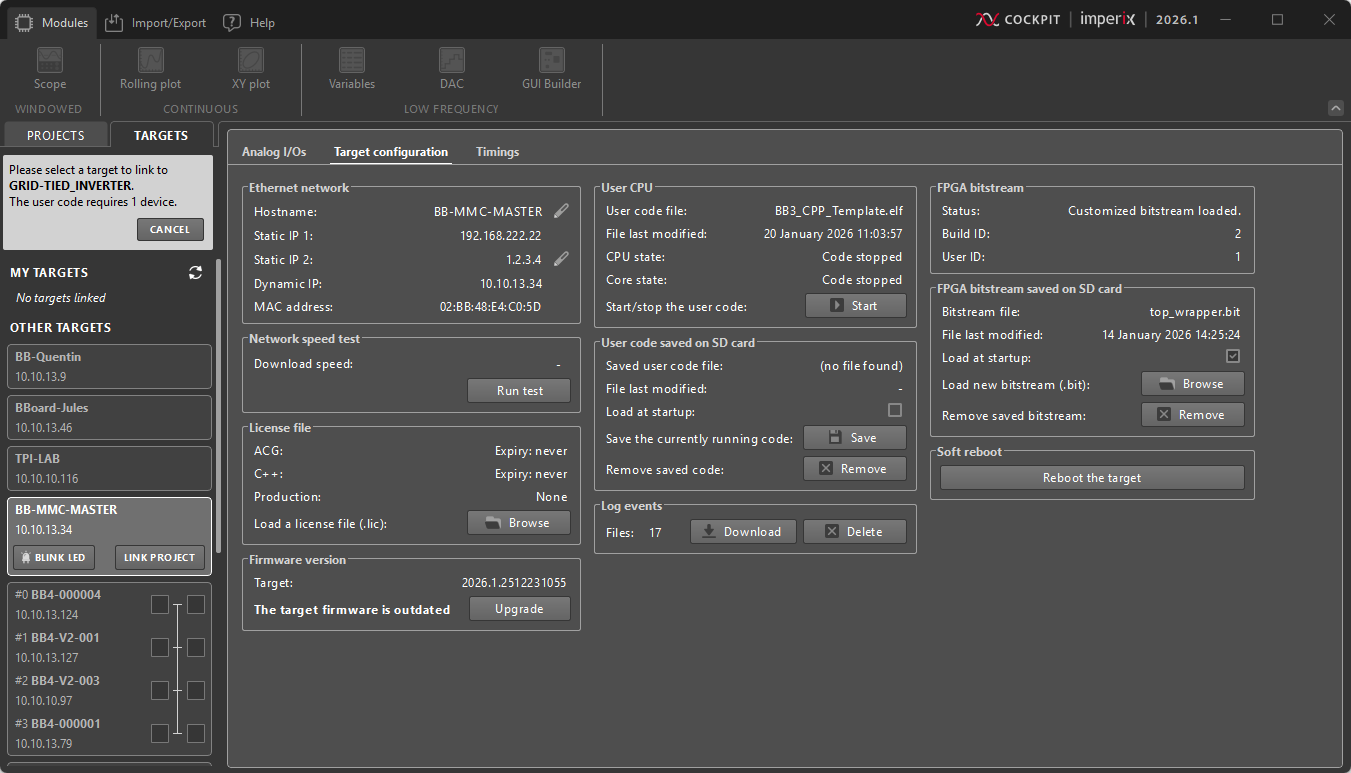Image resolution: width=1351 pixels, height=773 pixels.
Task: Open the Rolling plot module
Action: point(150,68)
